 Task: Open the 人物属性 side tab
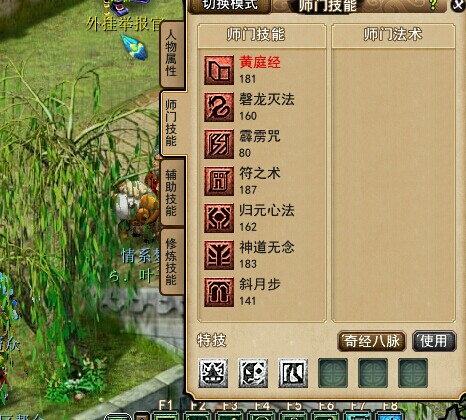172,53
